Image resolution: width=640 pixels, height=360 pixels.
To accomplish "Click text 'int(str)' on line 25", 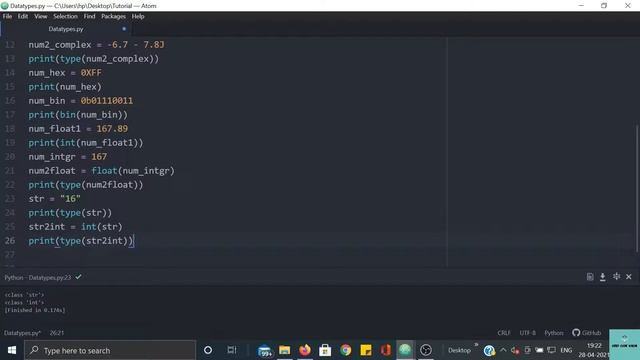I will point(102,227).
